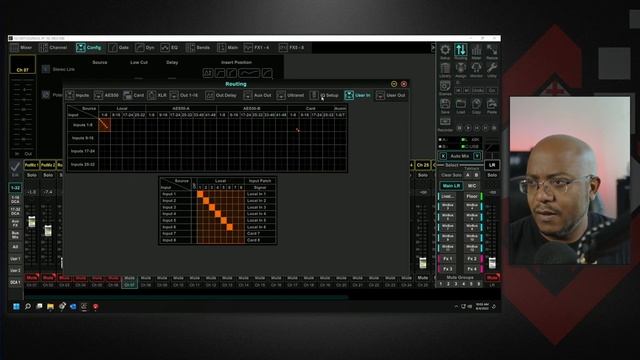Select the Floor bus button
The width and height of the screenshot is (640, 360).
click(472, 196)
